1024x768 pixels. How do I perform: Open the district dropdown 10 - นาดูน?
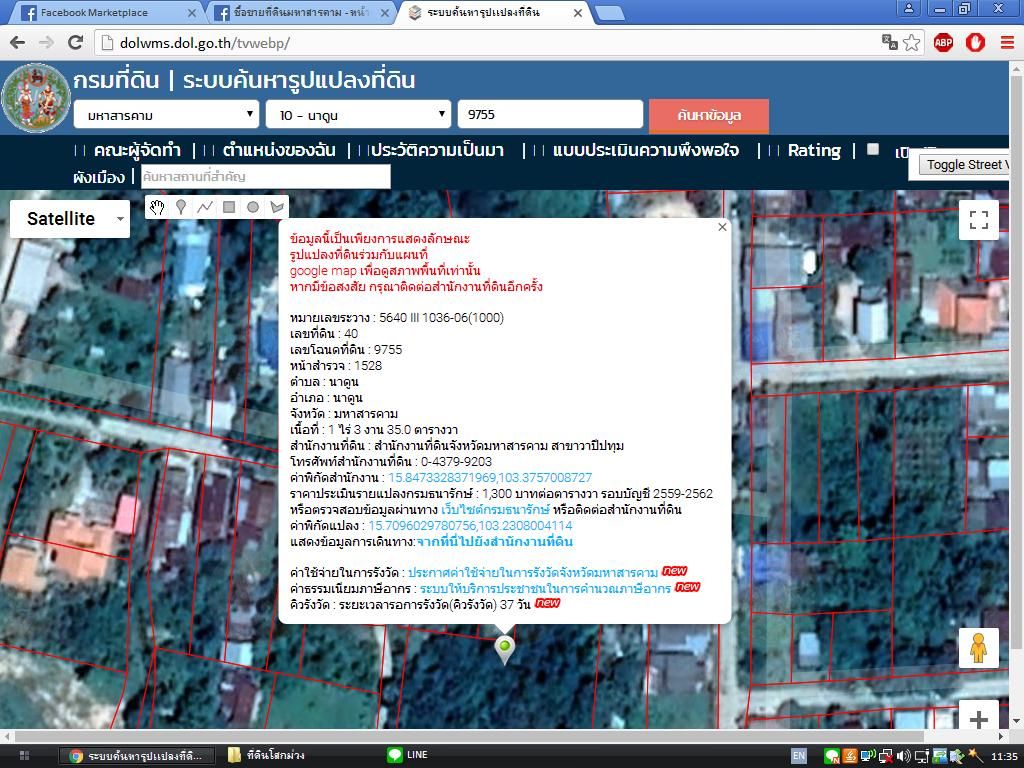pyautogui.click(x=359, y=115)
